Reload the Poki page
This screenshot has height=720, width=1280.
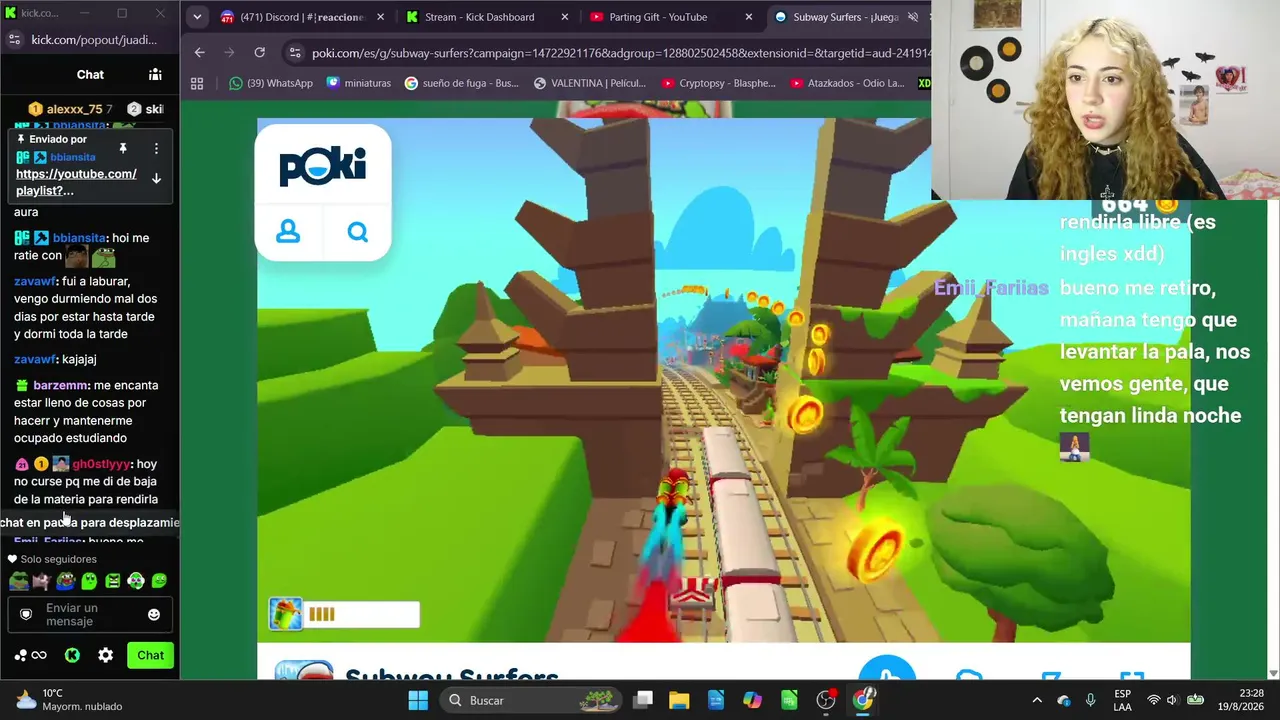click(x=260, y=53)
